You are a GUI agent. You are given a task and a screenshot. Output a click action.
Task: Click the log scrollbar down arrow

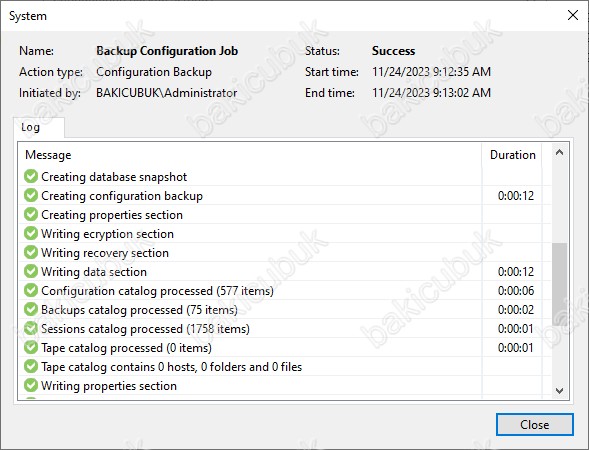point(559,391)
